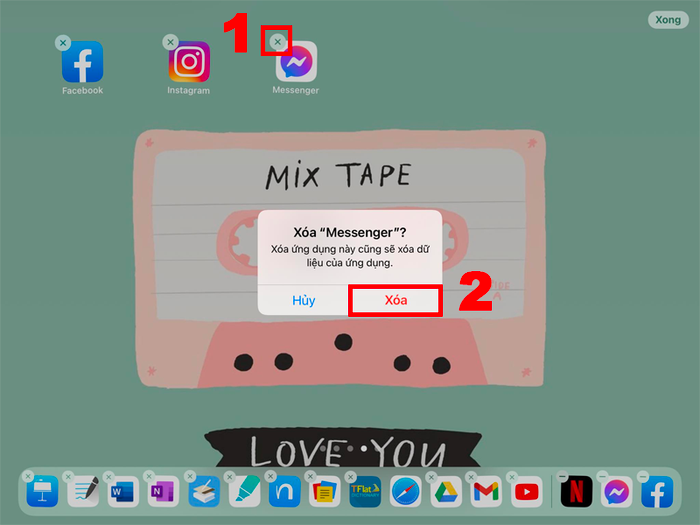Open Keynote from the dock
This screenshot has width=700, height=525.
(x=42, y=491)
